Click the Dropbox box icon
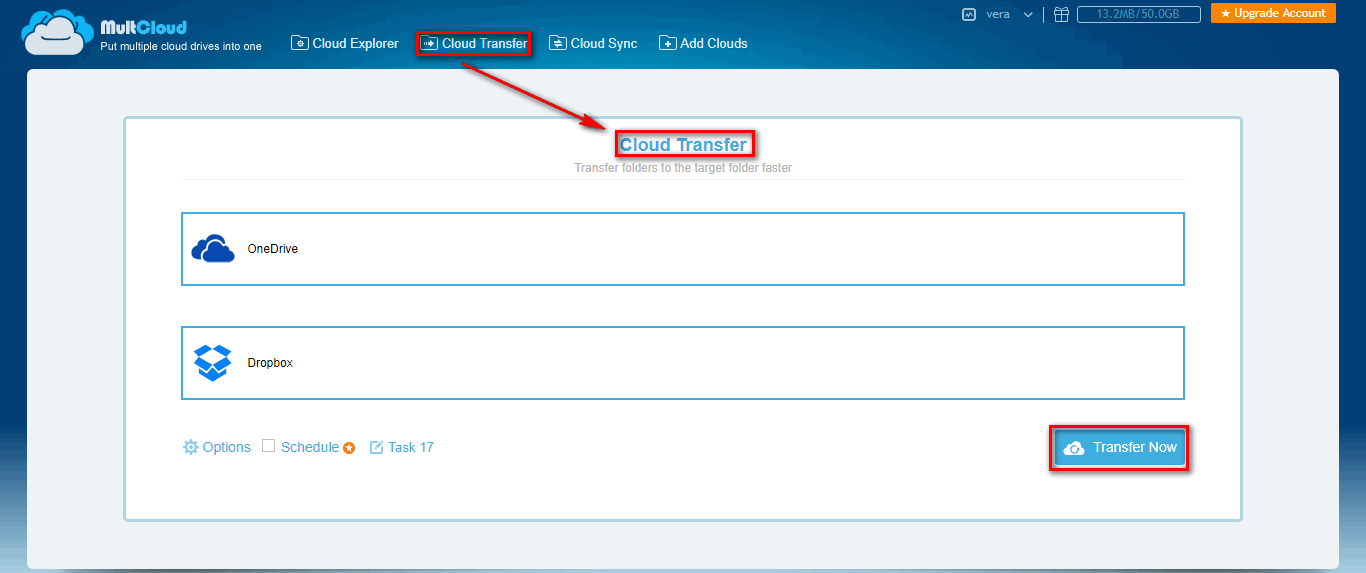This screenshot has width=1366, height=573. 212,363
